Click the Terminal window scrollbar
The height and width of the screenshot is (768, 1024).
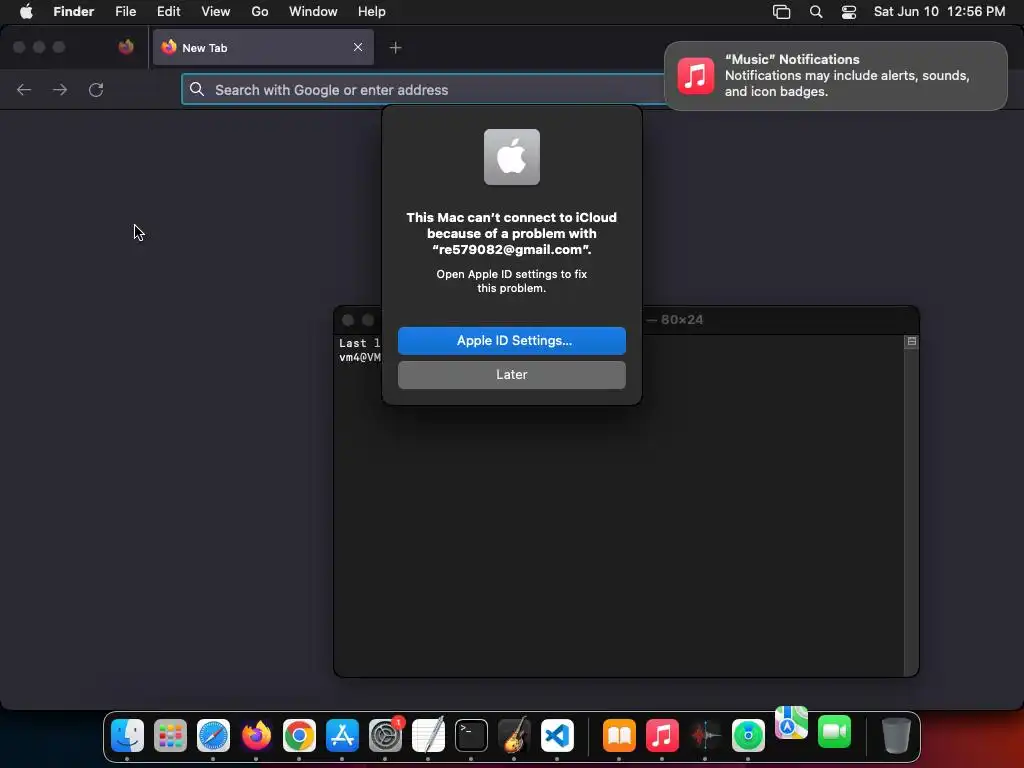[x=911, y=513]
